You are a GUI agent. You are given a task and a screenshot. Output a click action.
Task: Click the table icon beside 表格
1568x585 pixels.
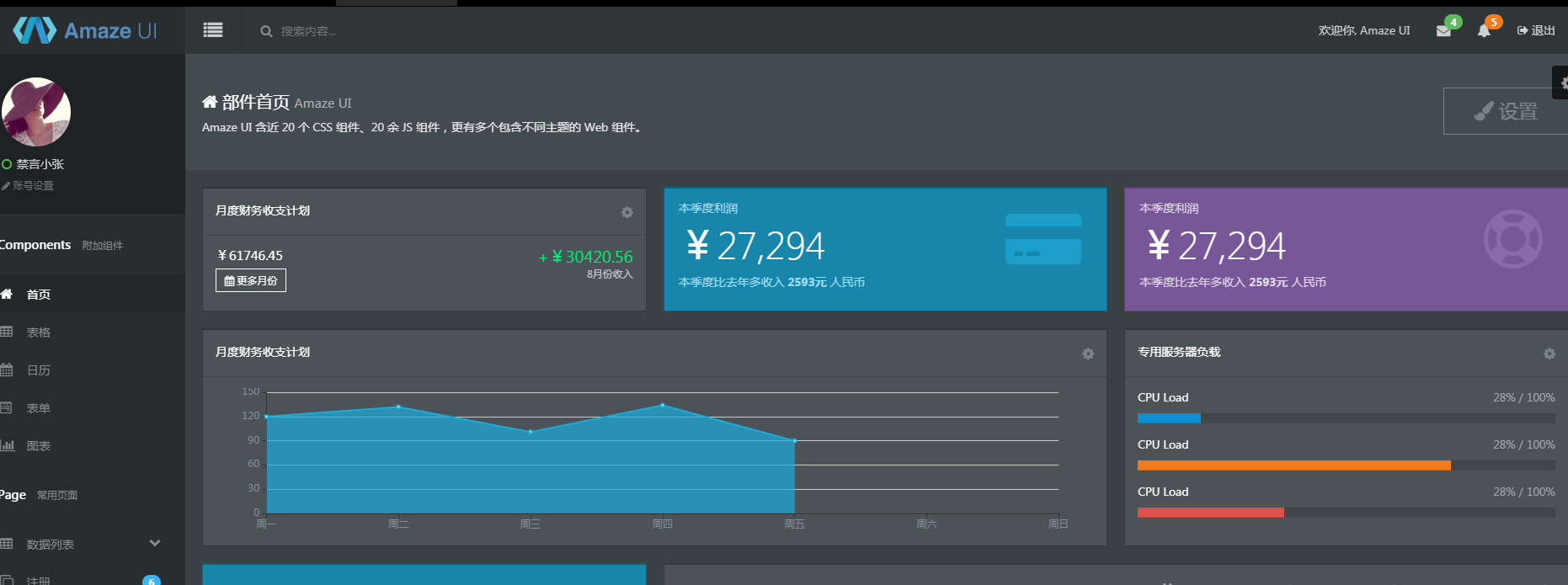coord(7,332)
